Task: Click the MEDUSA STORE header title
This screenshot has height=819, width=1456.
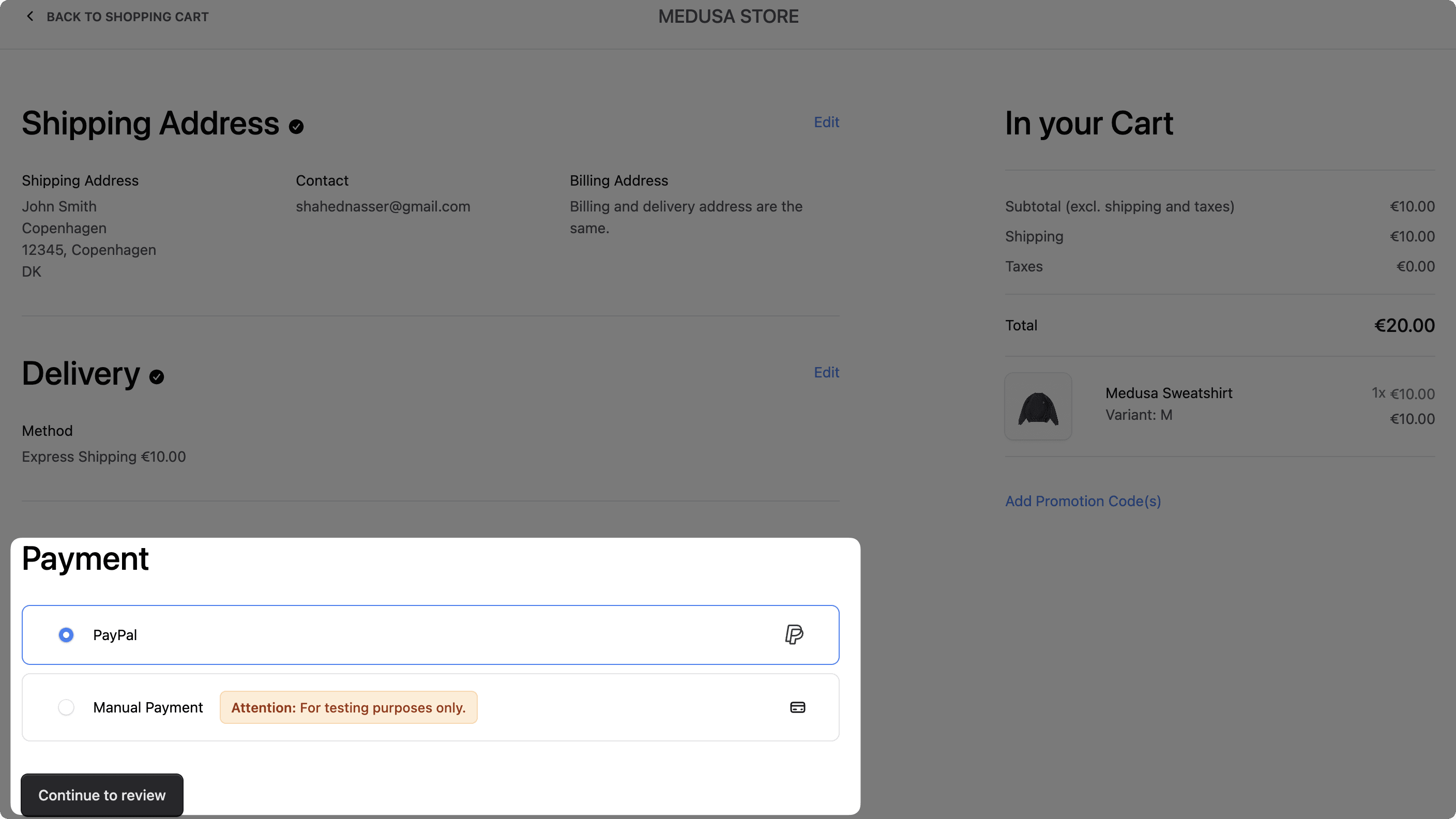Action: point(728,17)
